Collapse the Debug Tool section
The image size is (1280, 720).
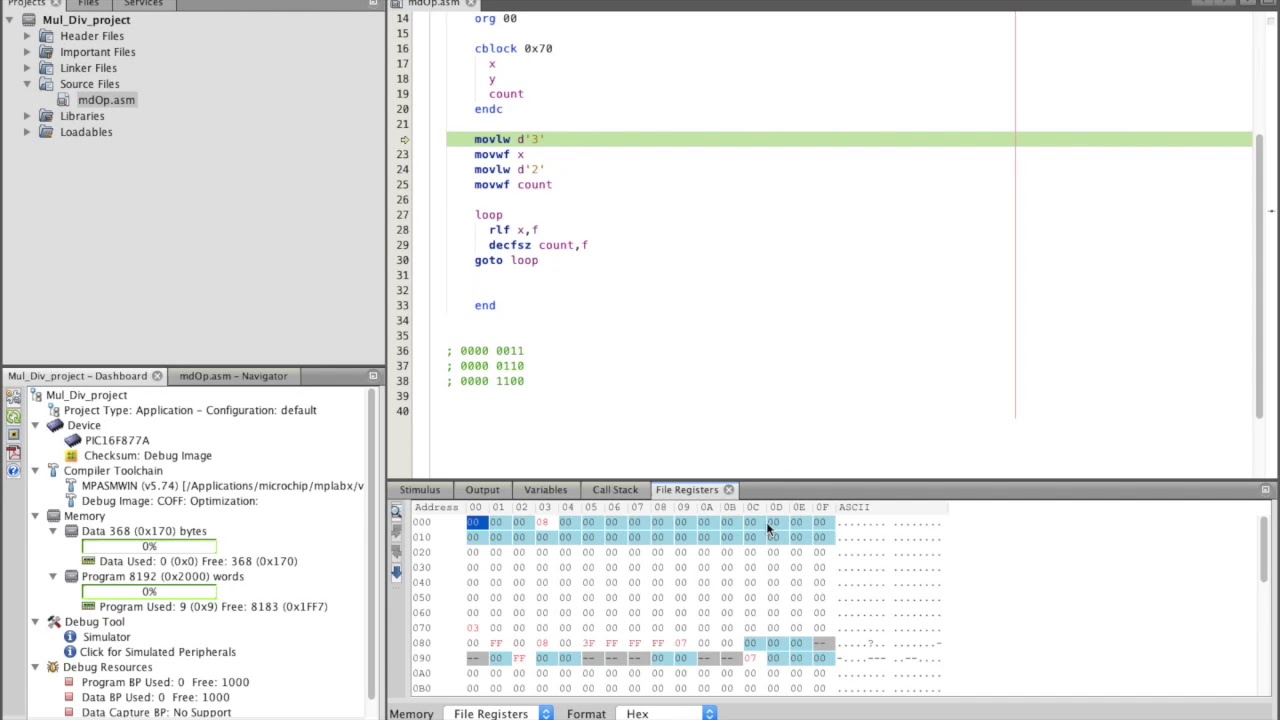pos(35,622)
